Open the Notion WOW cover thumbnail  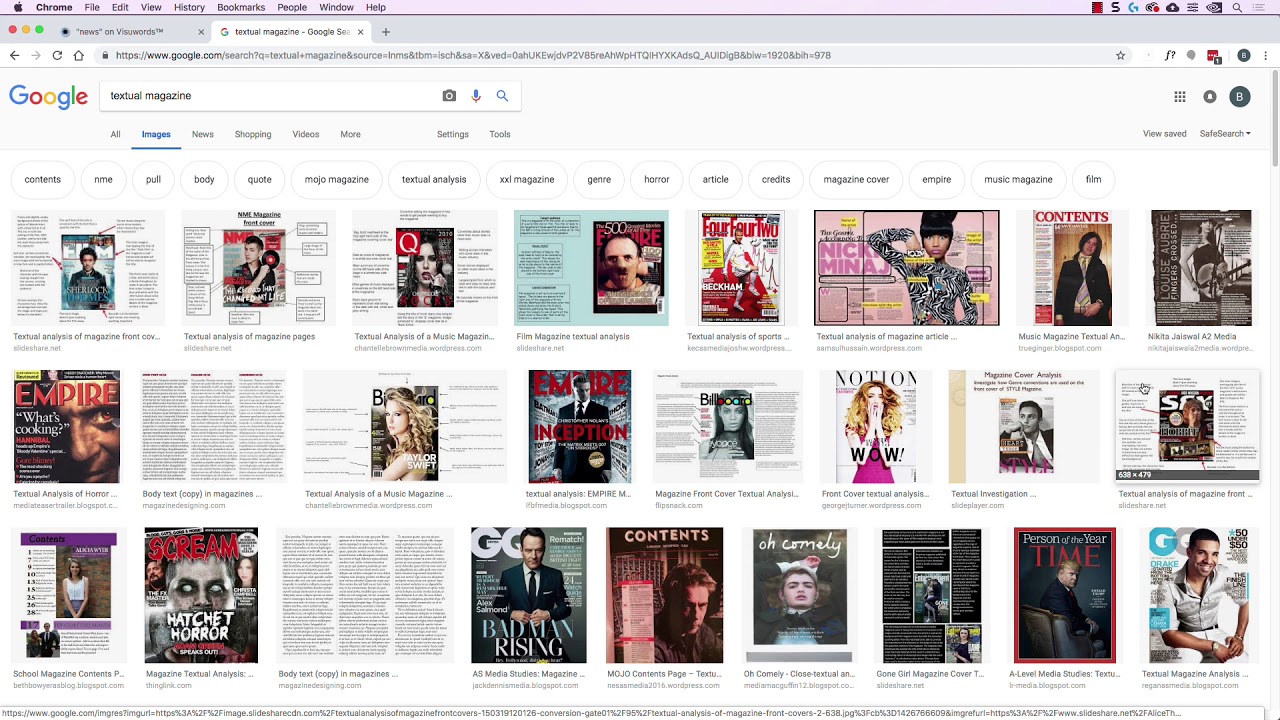pos(876,427)
